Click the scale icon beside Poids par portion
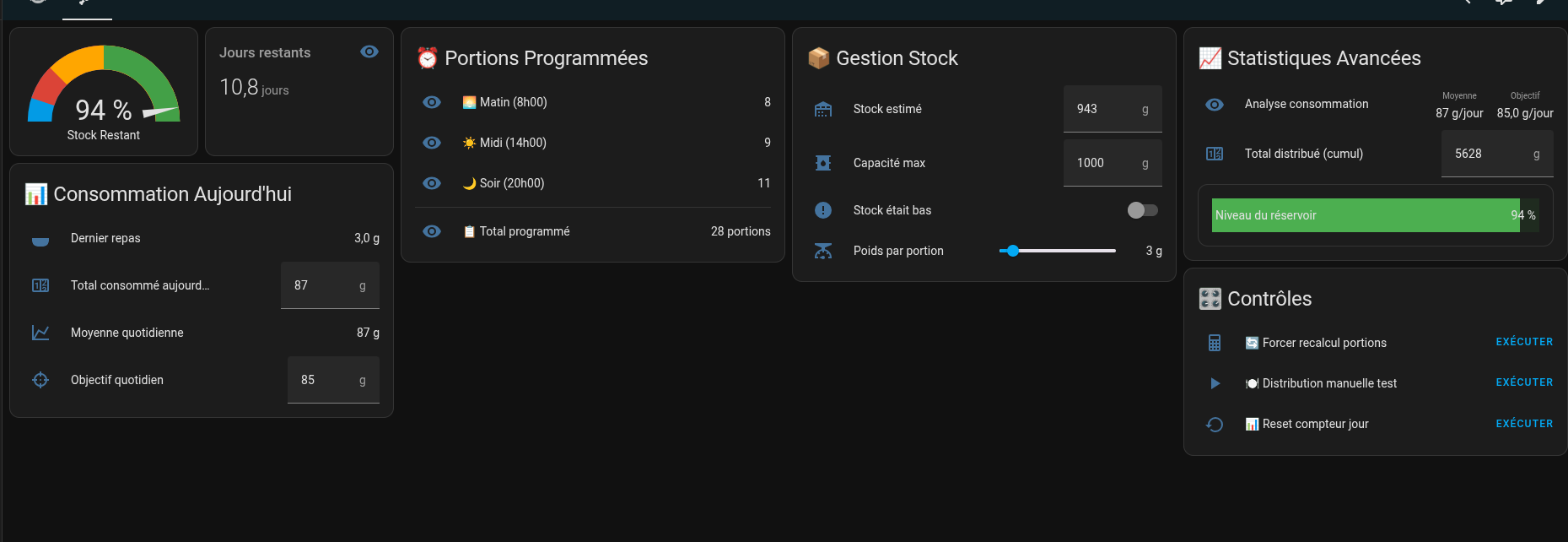 click(x=823, y=251)
